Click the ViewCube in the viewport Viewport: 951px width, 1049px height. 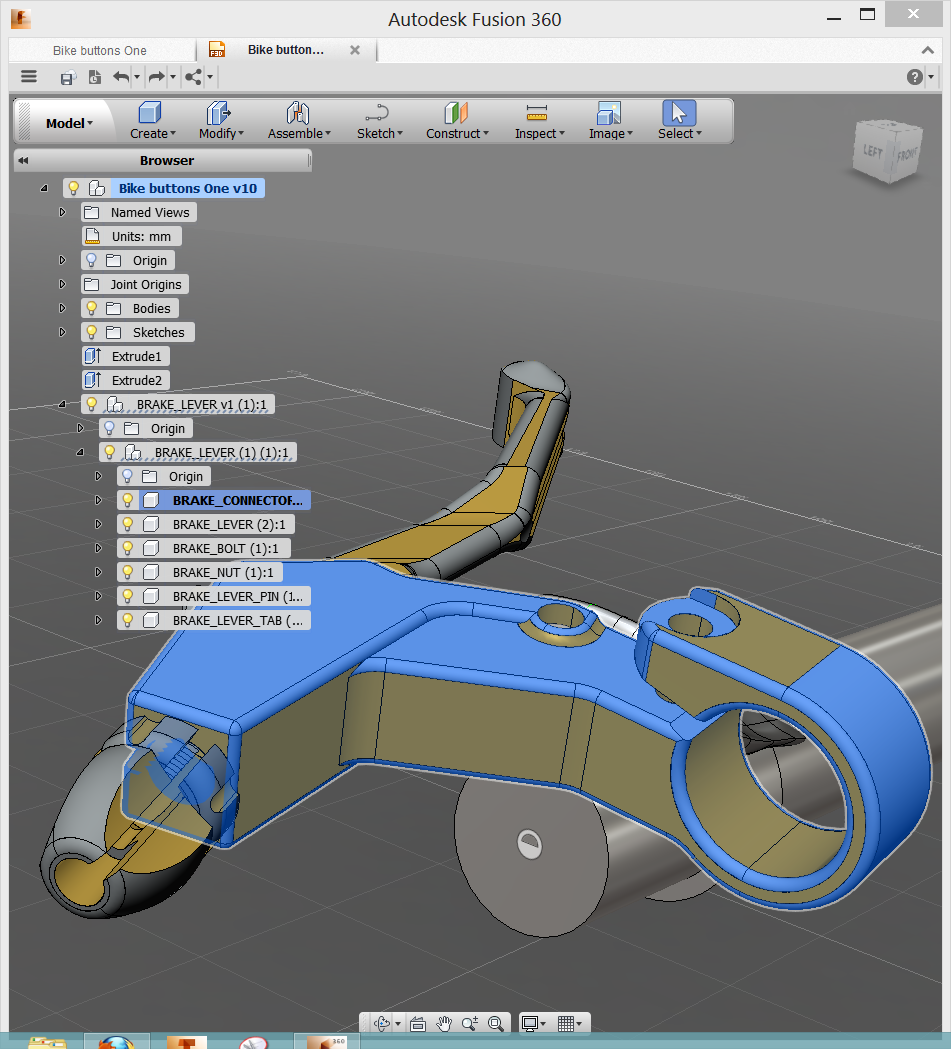click(x=887, y=151)
